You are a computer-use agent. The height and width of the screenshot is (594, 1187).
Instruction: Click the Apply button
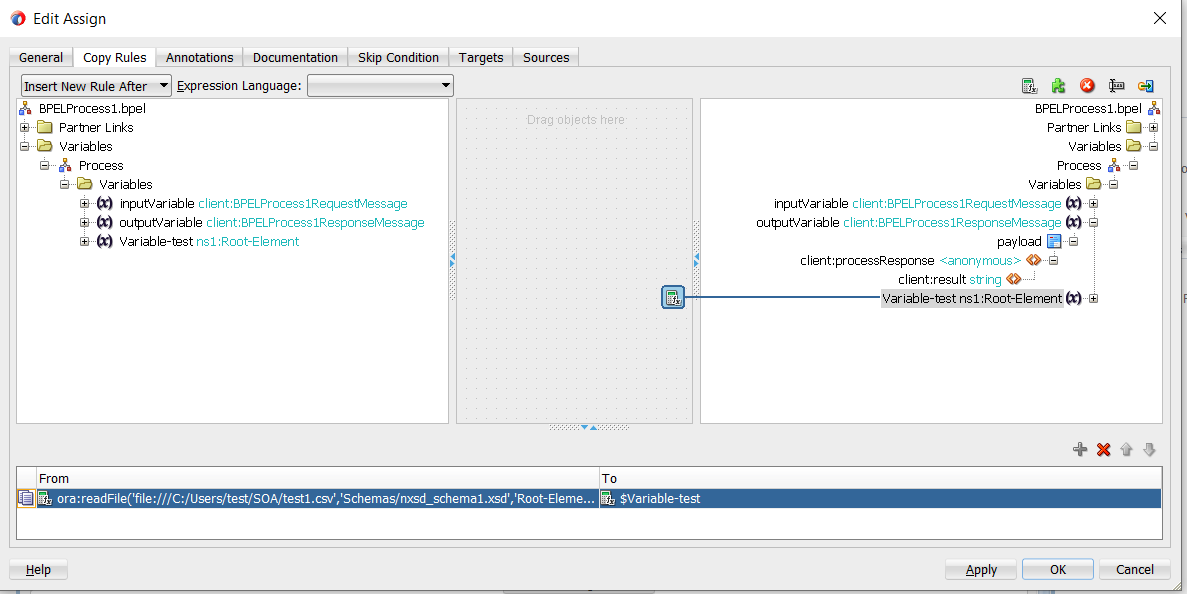[x=980, y=569]
